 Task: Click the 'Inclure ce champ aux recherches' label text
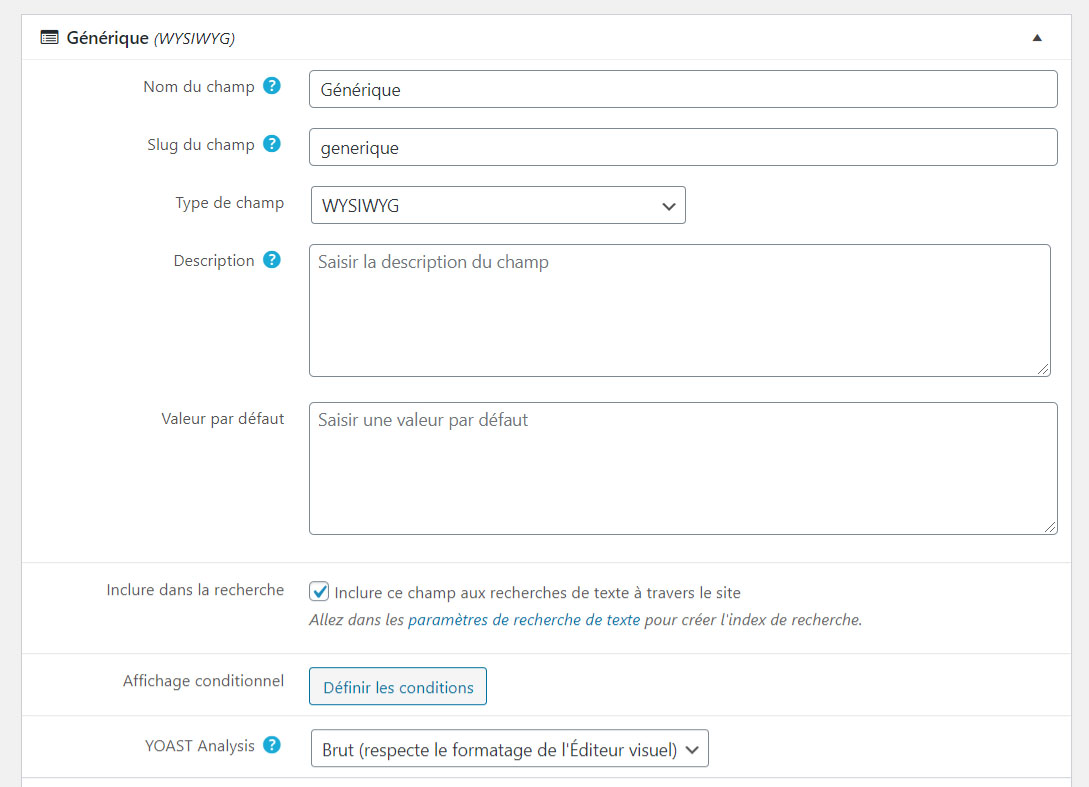[537, 593]
